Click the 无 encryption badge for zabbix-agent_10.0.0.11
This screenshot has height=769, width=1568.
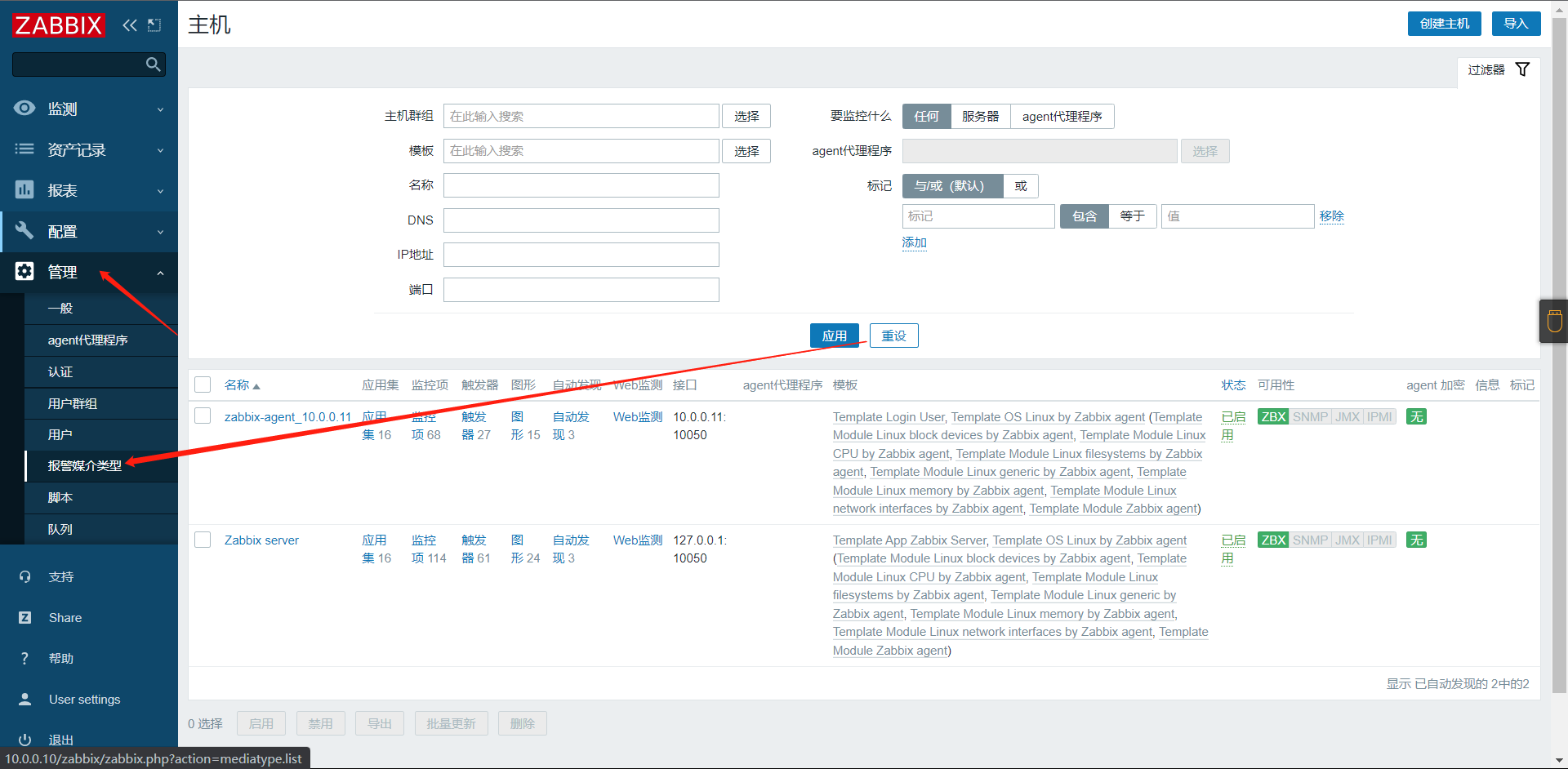pos(1416,417)
